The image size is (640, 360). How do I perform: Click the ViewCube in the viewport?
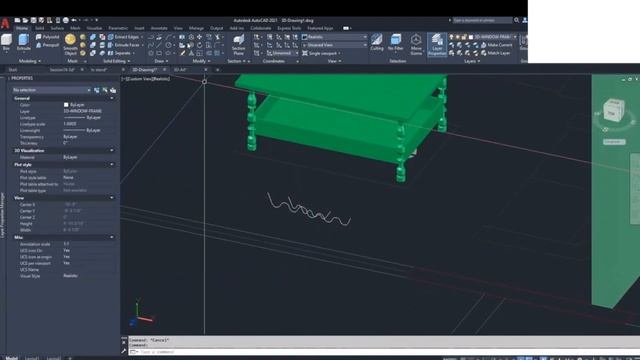[614, 110]
